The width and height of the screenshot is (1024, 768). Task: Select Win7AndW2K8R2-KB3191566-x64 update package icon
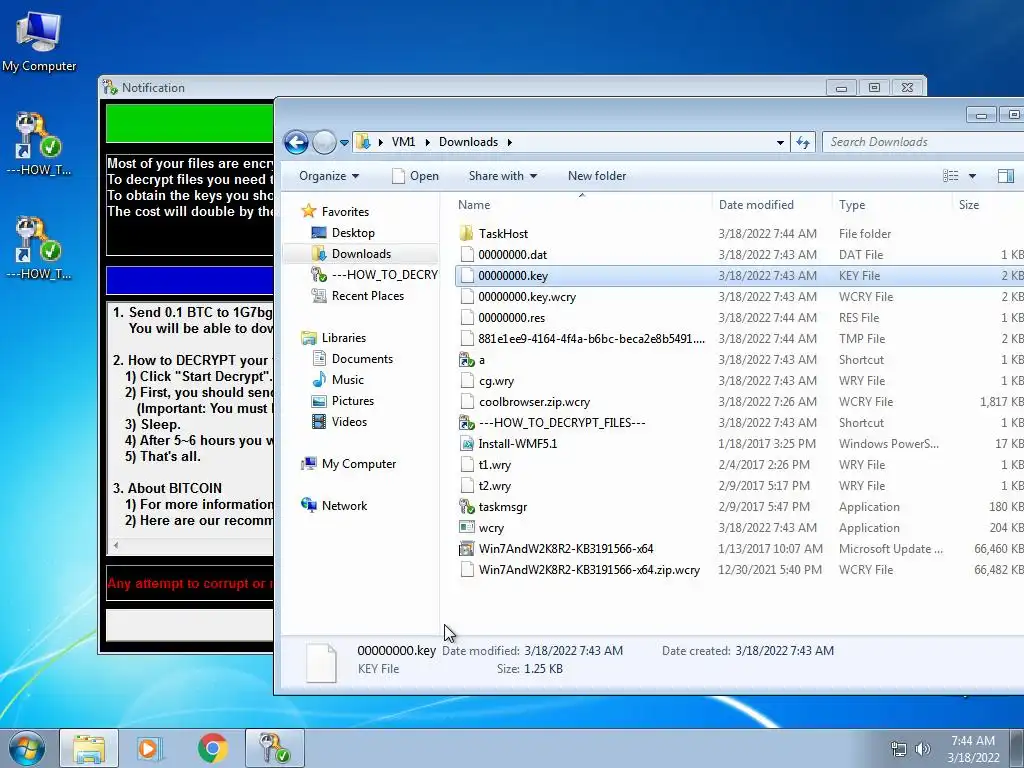[466, 549]
